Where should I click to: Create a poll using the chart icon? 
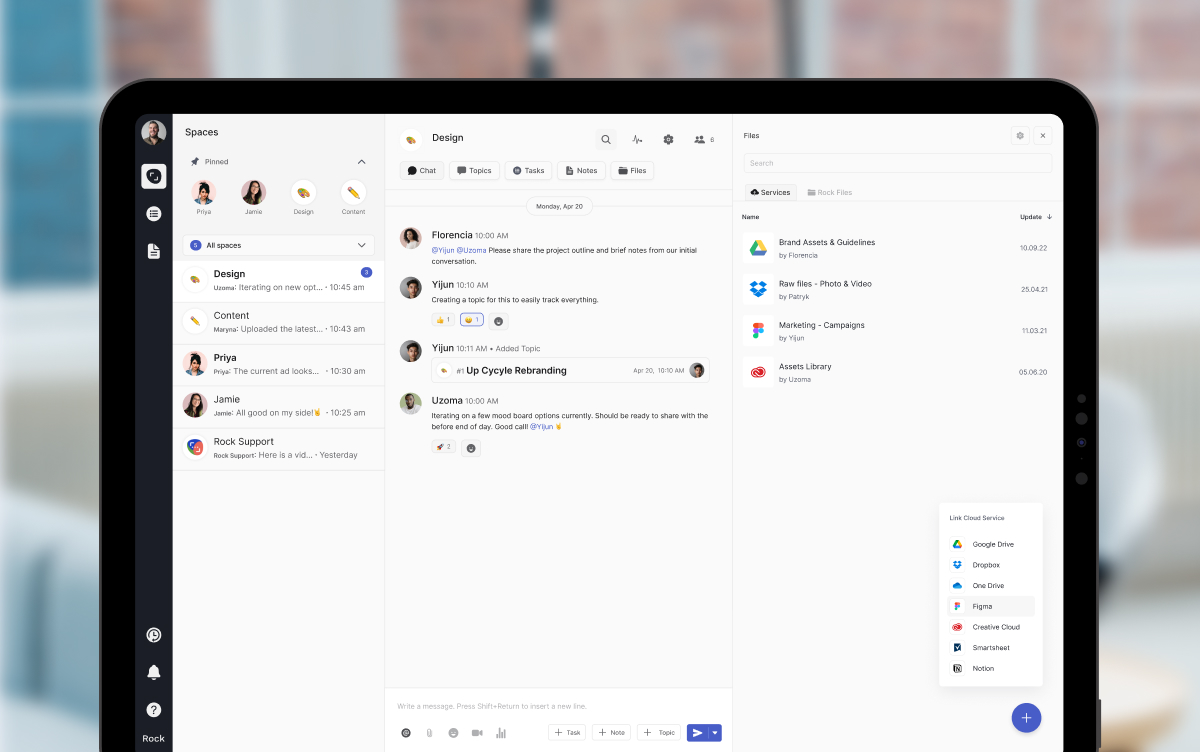501,732
